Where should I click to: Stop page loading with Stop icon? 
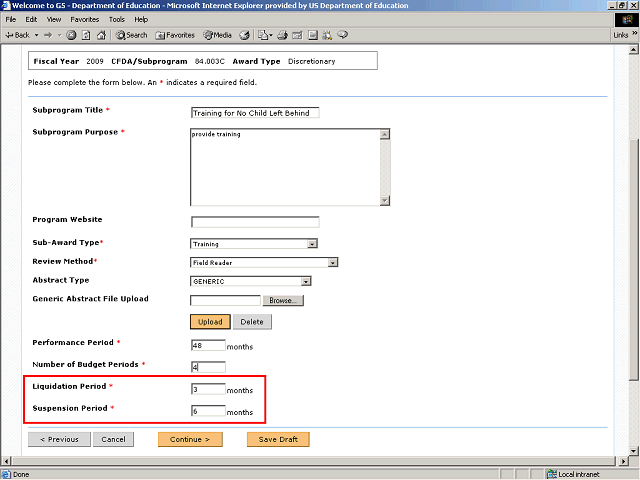(x=71, y=35)
